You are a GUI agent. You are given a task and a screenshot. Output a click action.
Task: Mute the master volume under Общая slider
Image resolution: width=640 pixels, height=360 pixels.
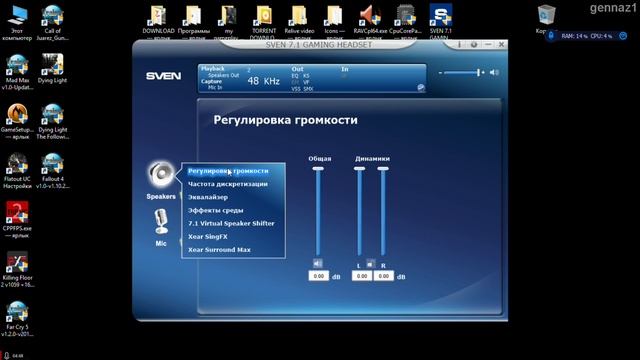(x=318, y=263)
